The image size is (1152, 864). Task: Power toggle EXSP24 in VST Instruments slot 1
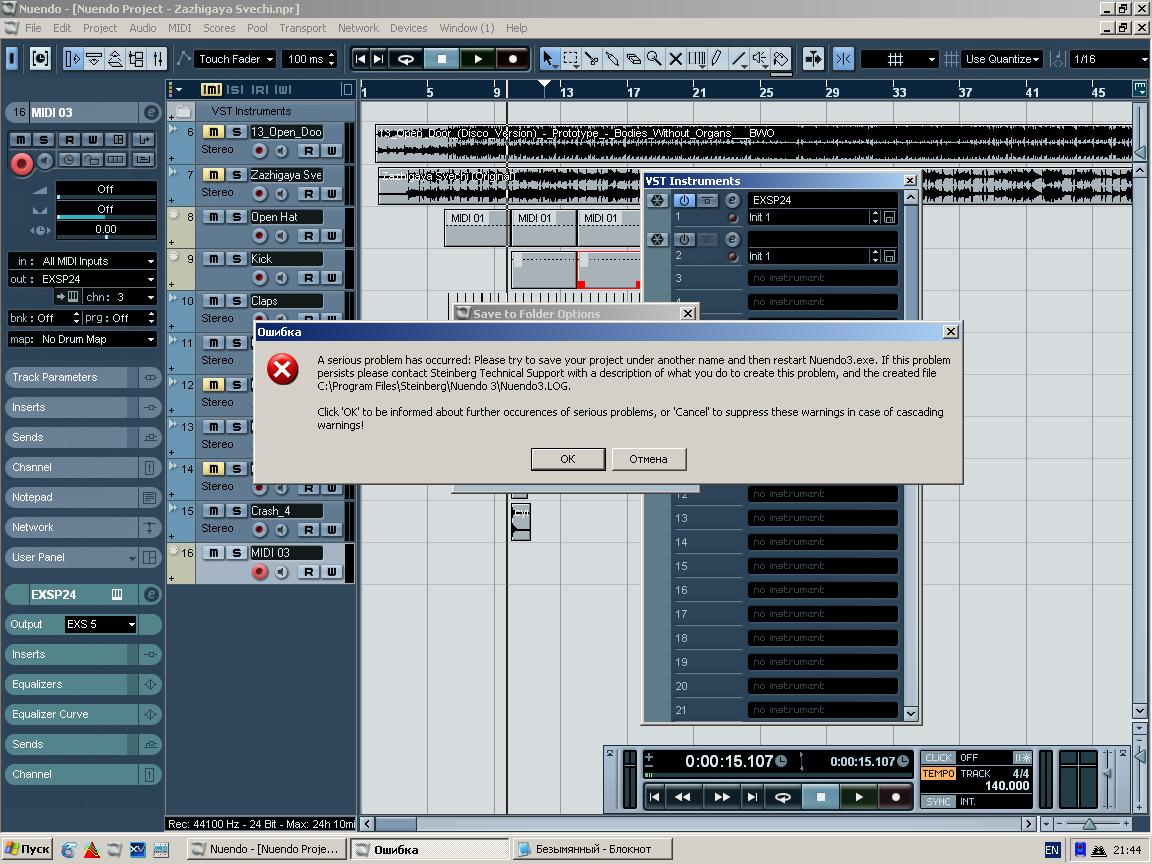(x=684, y=200)
